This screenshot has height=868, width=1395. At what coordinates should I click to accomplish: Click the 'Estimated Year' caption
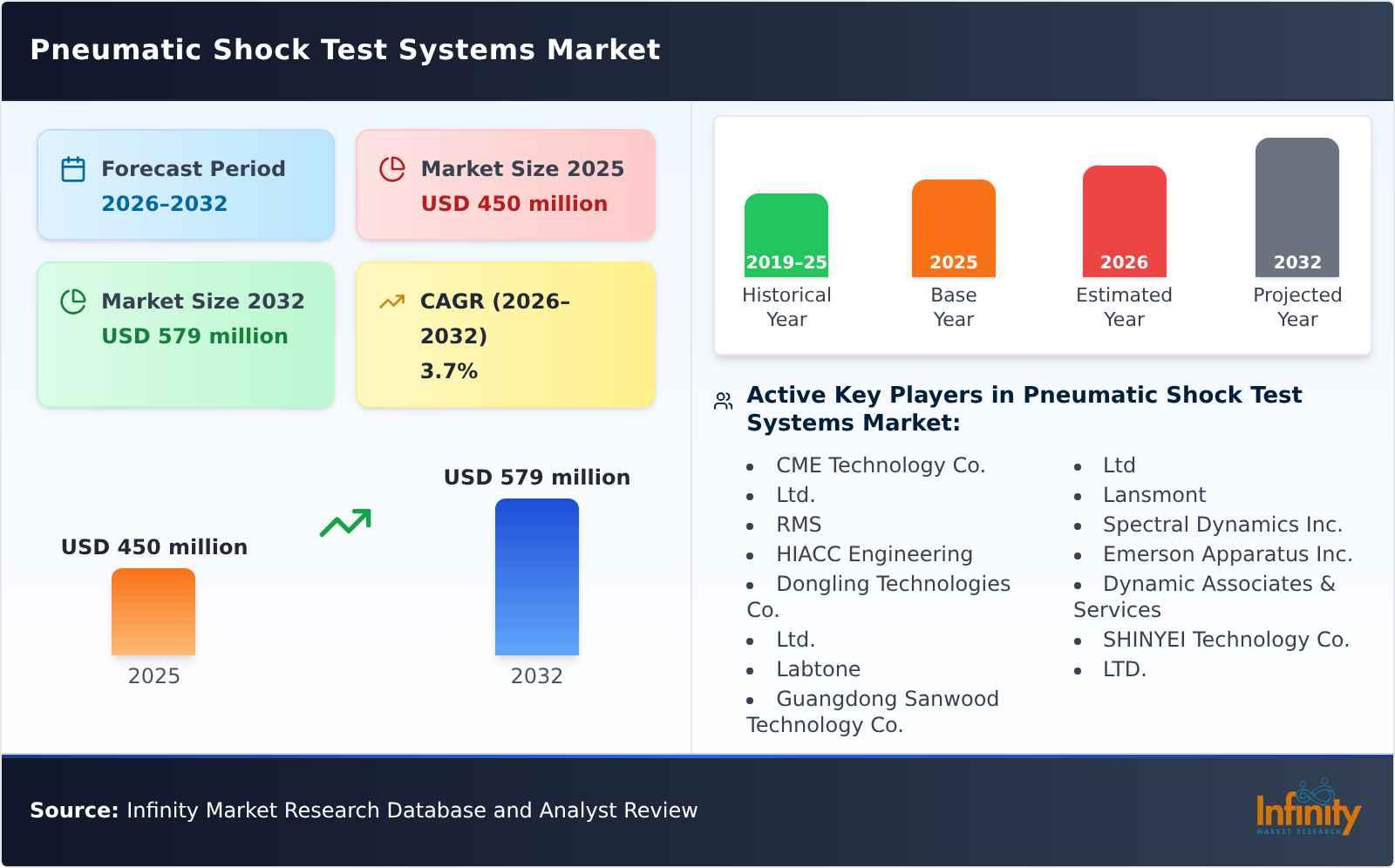click(x=1125, y=308)
